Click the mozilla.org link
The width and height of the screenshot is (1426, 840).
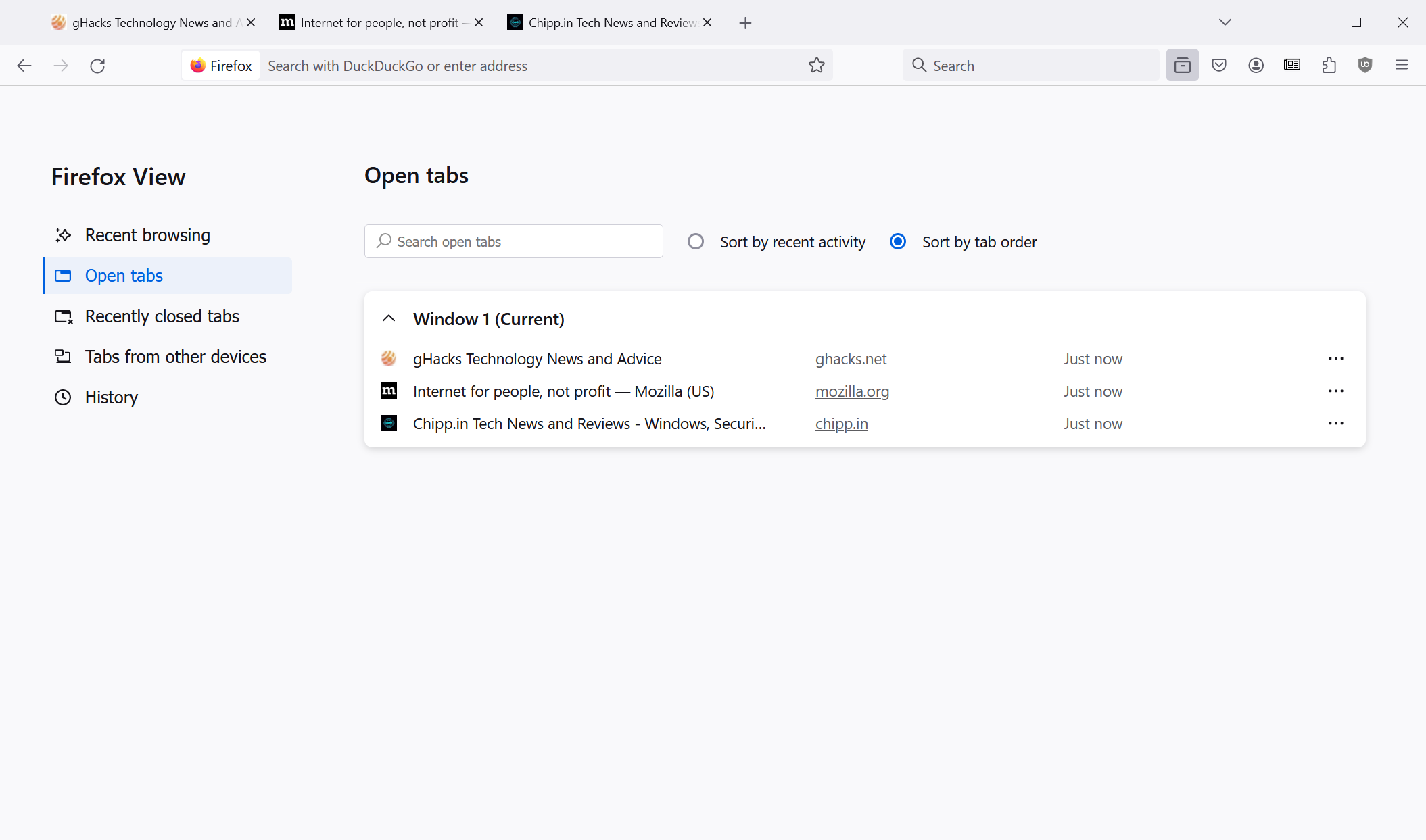coord(852,391)
